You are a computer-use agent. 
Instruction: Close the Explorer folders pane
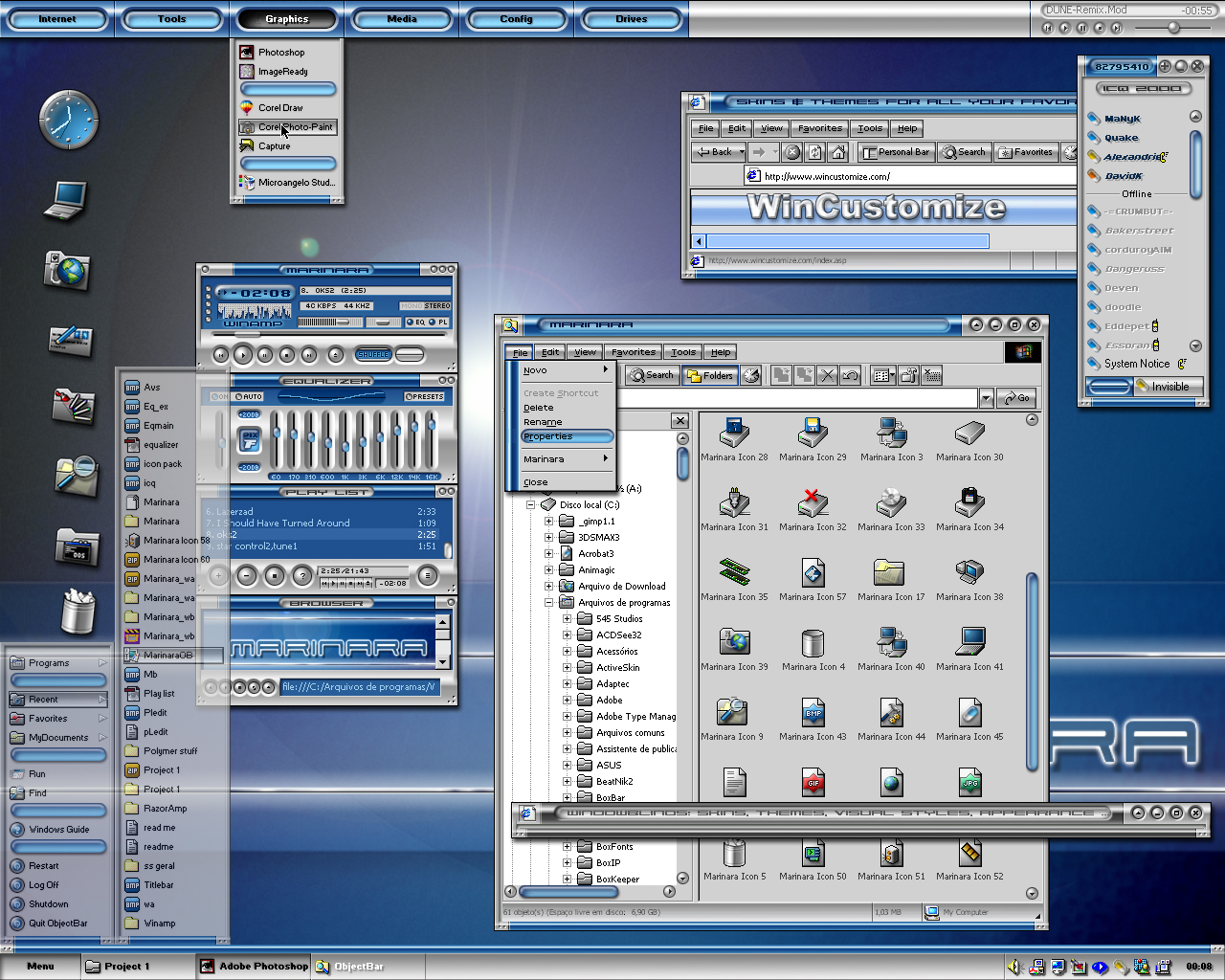click(679, 421)
